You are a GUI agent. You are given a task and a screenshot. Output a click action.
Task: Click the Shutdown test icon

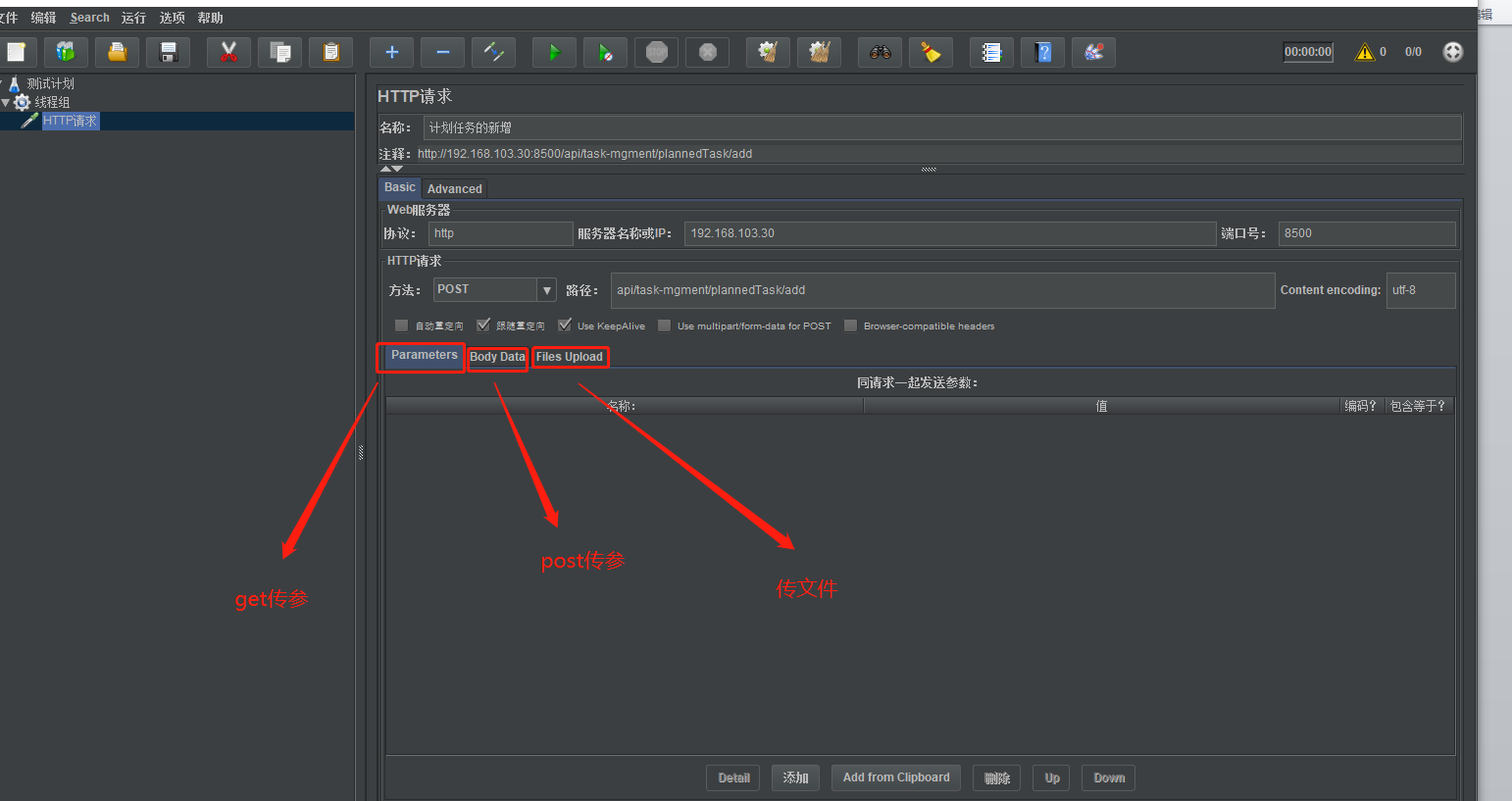click(707, 52)
